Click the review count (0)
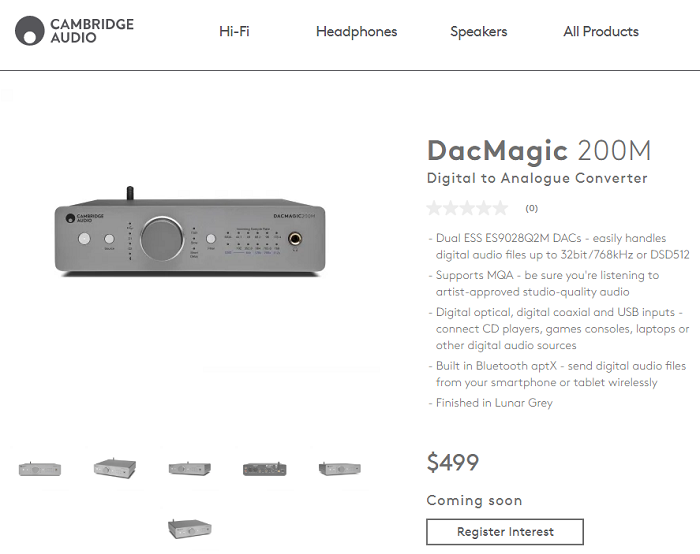Viewport: 700px width, 554px height. [531, 208]
